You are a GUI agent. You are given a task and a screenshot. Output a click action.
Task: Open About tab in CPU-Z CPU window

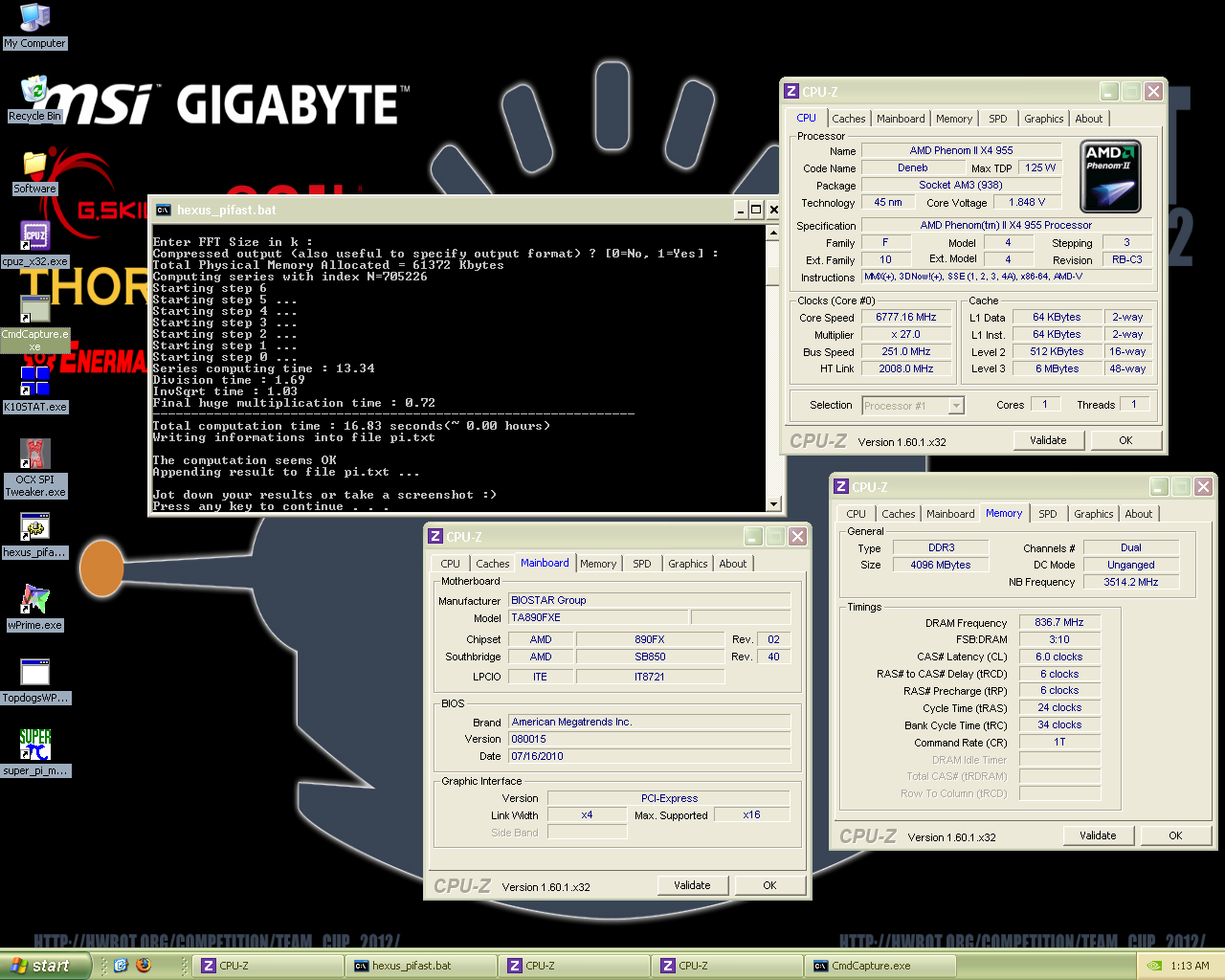[x=1088, y=119]
